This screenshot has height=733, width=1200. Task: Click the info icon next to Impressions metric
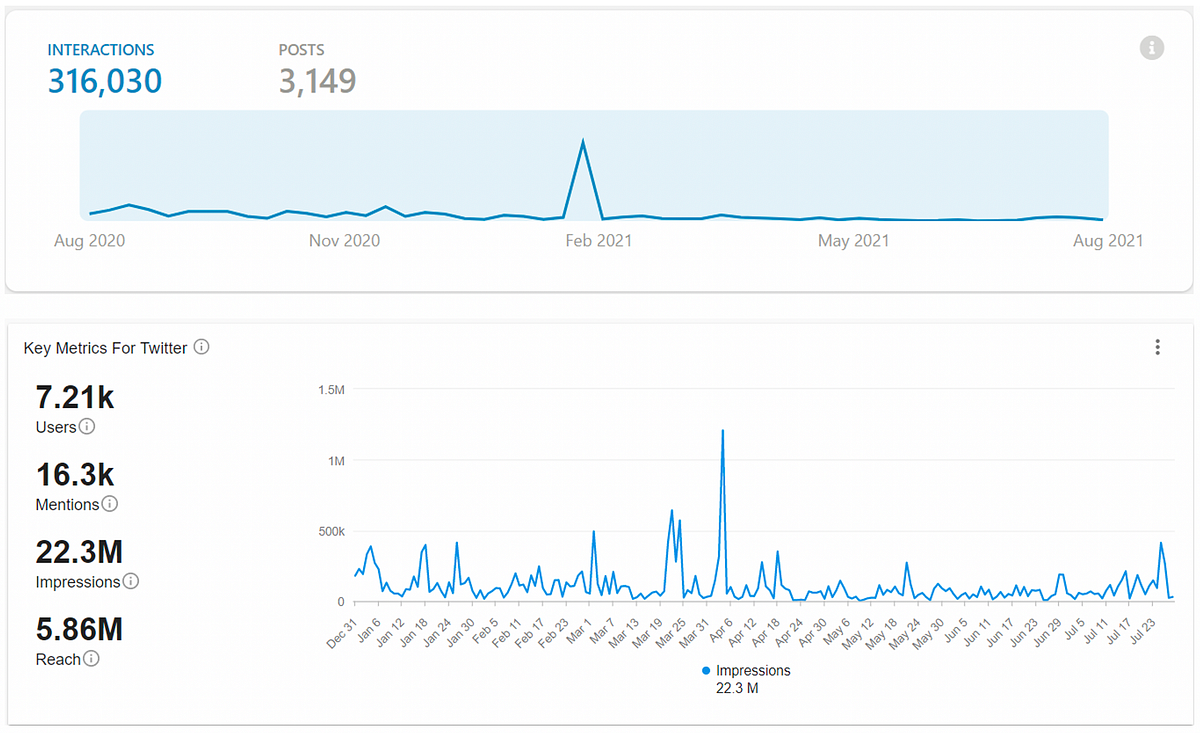[131, 581]
